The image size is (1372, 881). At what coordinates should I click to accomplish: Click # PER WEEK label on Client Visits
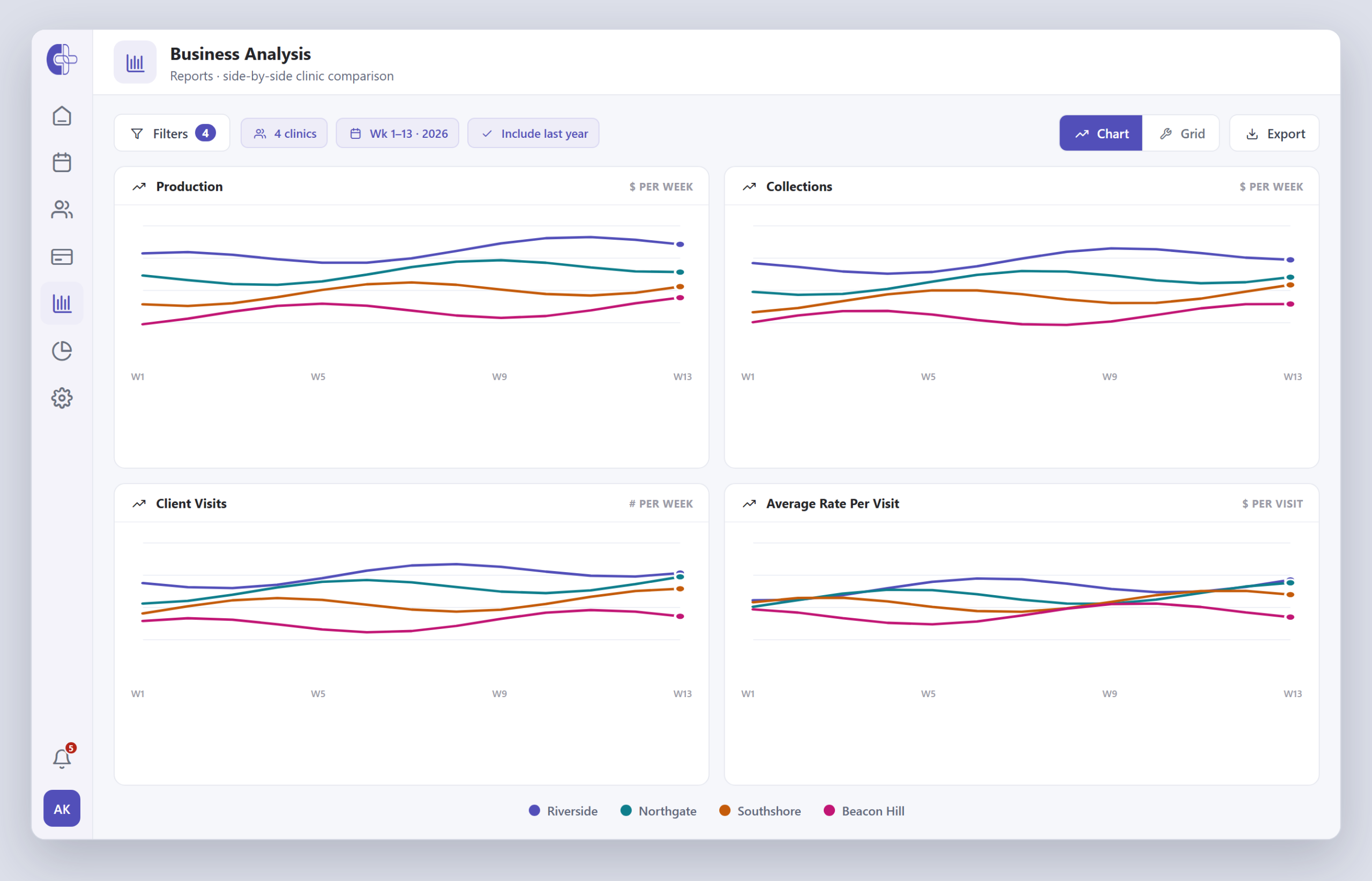tap(661, 504)
